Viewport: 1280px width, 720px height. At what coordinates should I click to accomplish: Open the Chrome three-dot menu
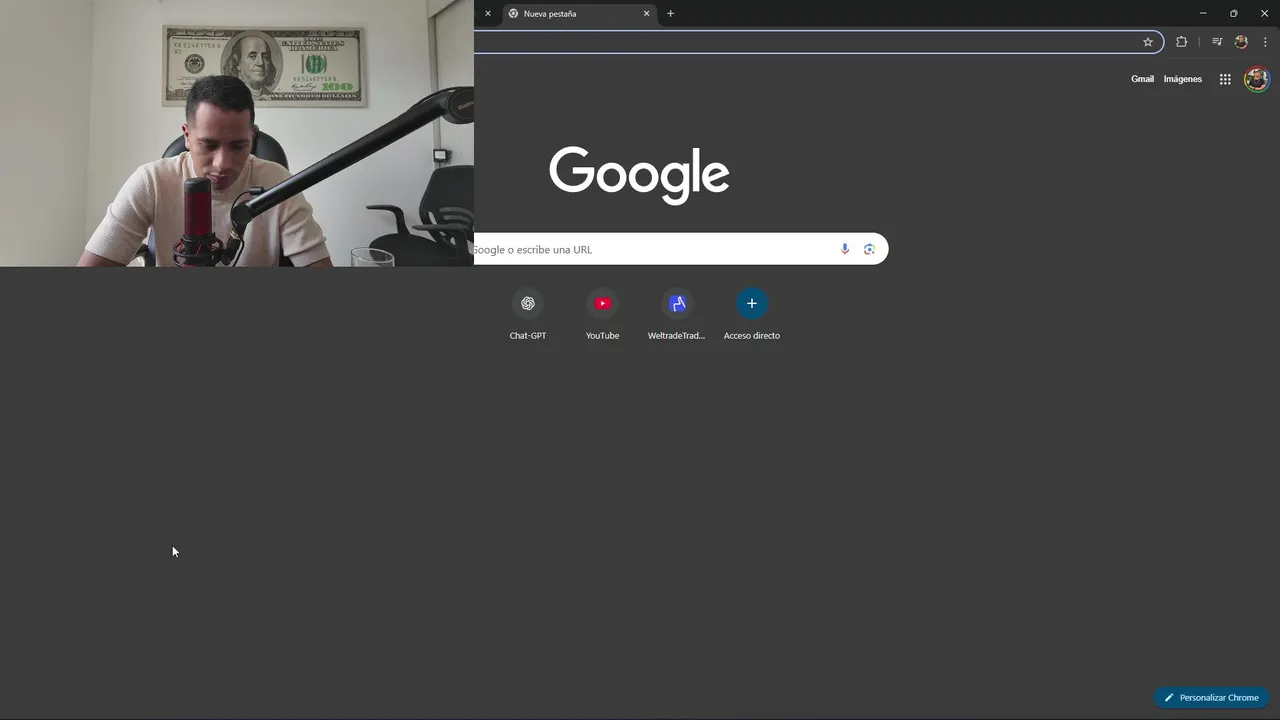pyautogui.click(x=1265, y=42)
